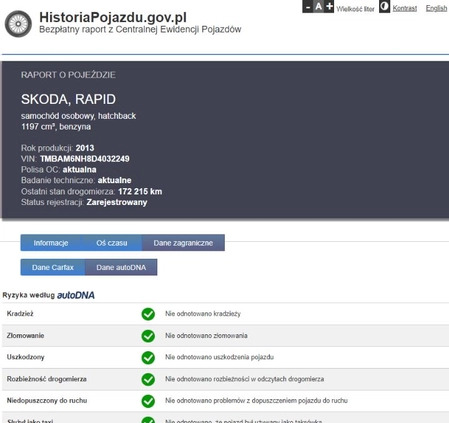Click 'Bezpłatny raport z Centralnej Ewidencji' subtitle

[x=140, y=29]
